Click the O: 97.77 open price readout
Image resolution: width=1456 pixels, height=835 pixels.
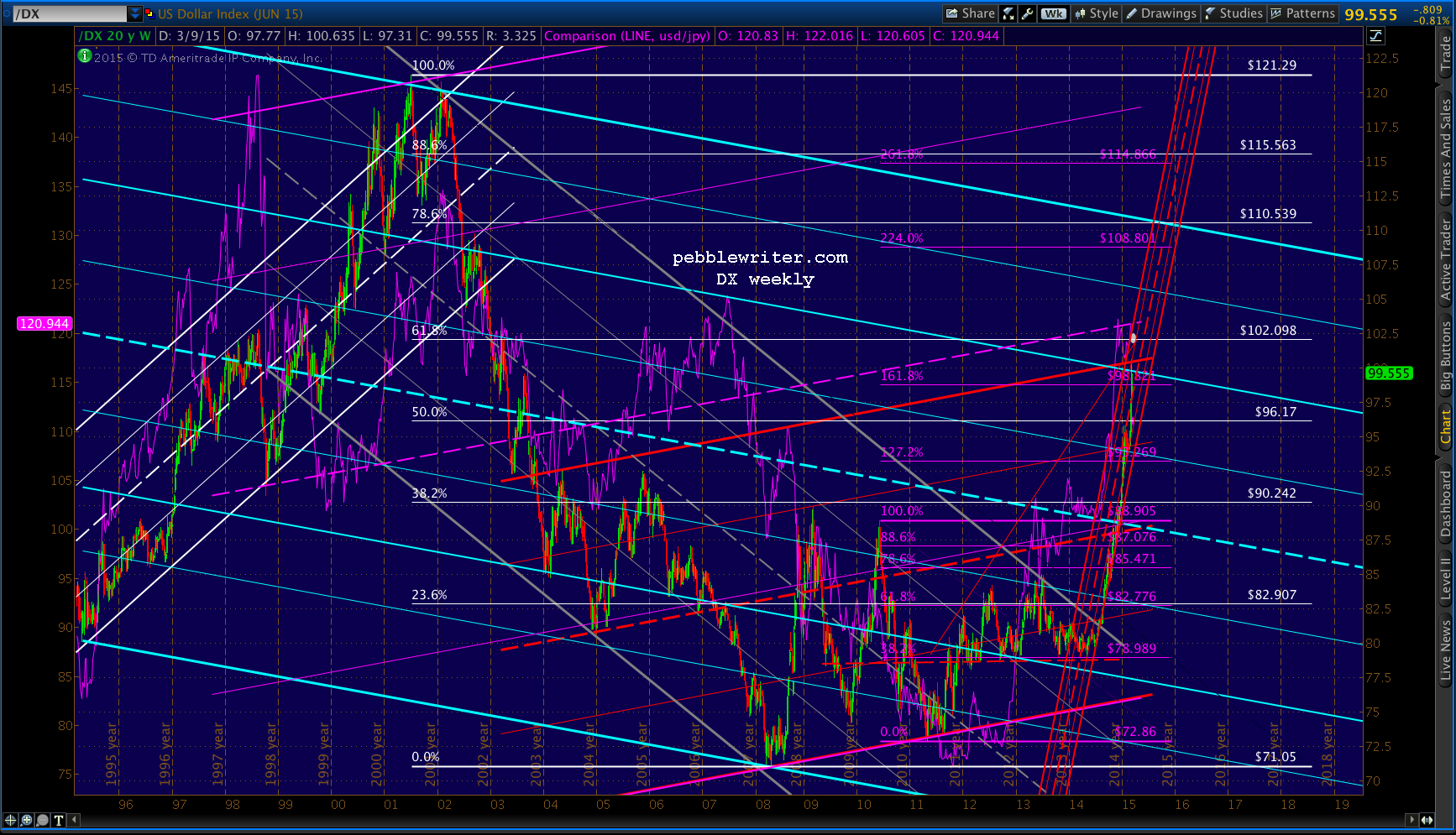[254, 36]
